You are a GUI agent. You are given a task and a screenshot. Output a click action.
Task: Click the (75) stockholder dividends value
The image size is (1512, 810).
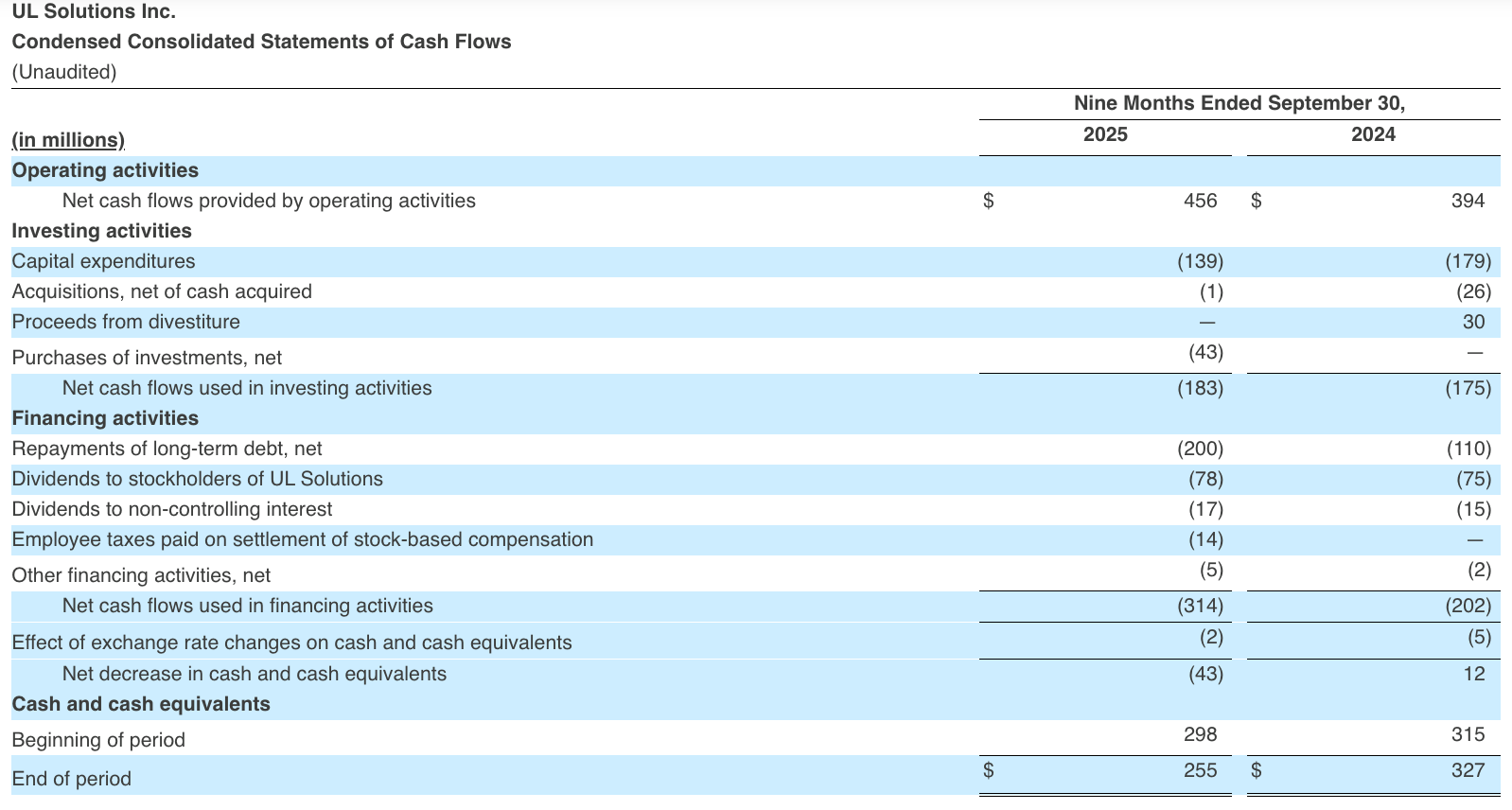coord(1474,479)
